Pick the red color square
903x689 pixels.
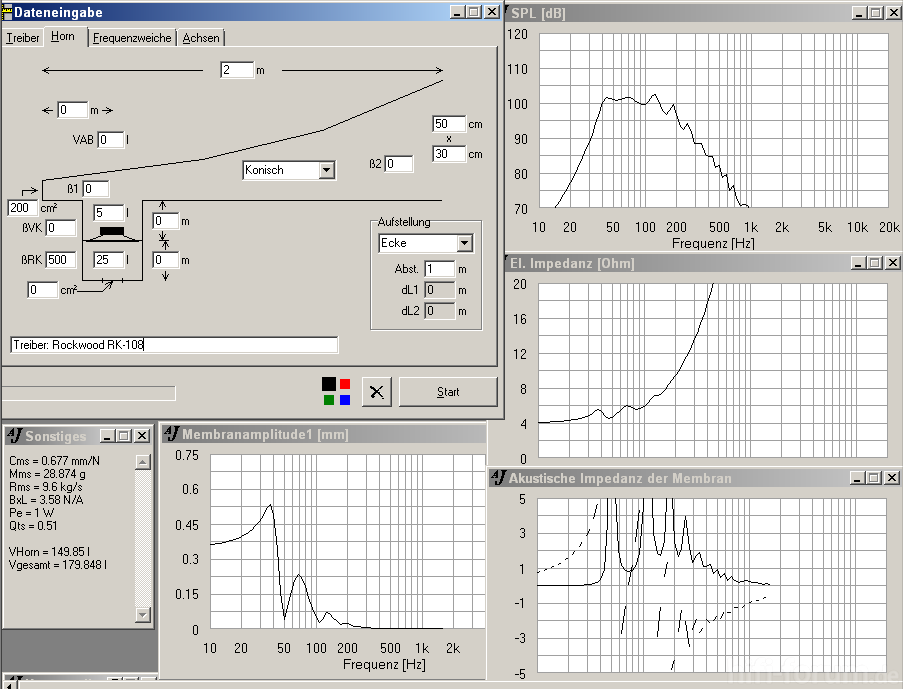344,384
